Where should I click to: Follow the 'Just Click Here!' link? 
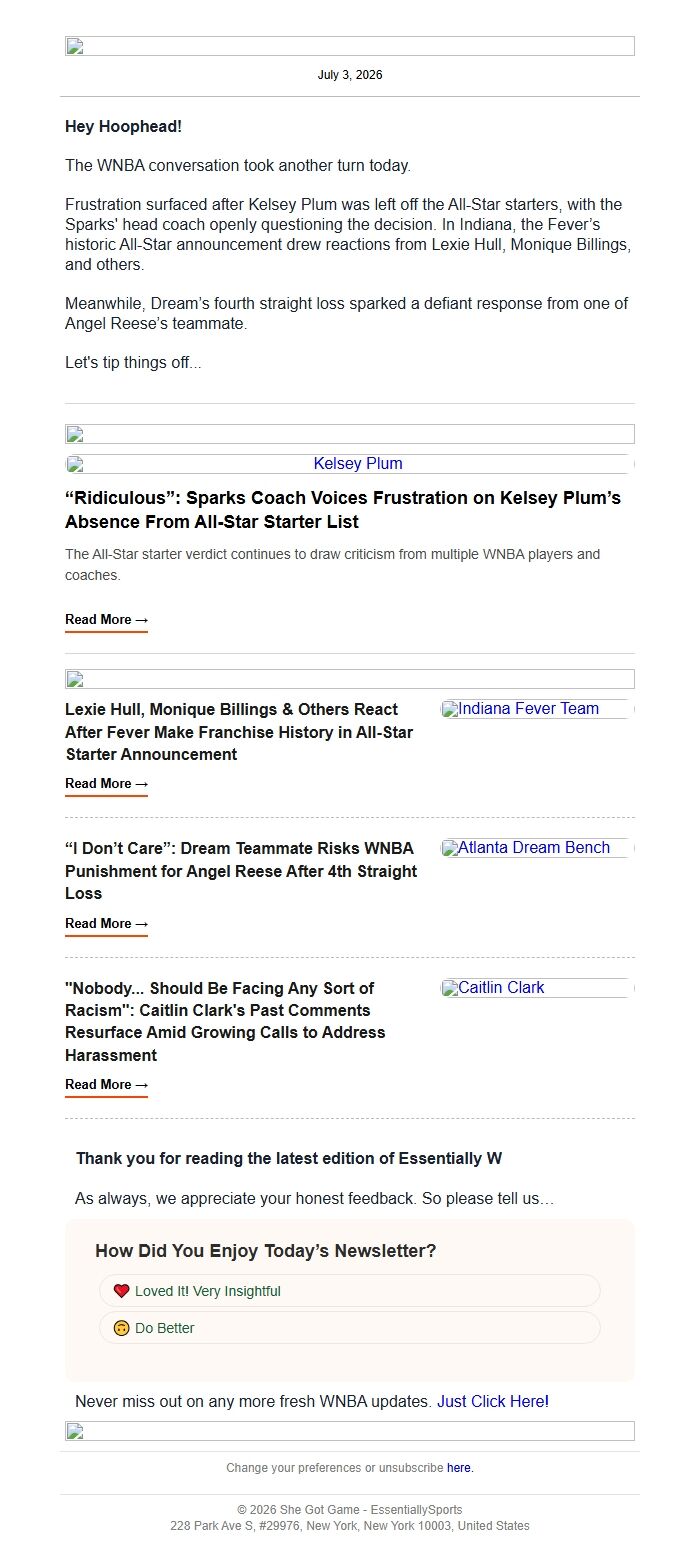[x=493, y=1402]
